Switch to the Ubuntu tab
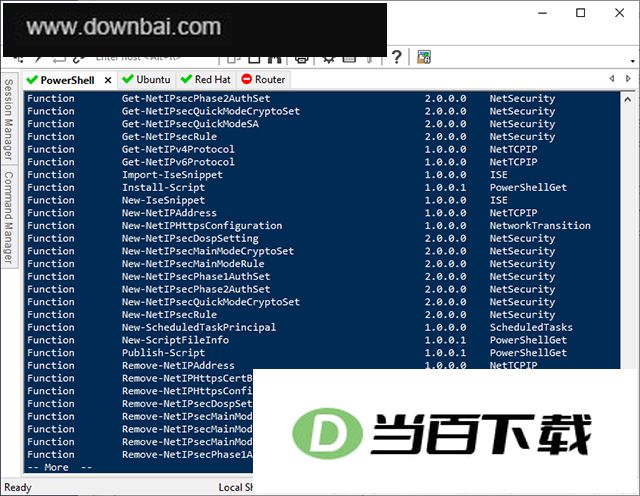Image resolution: width=640 pixels, height=496 pixels. (147, 80)
